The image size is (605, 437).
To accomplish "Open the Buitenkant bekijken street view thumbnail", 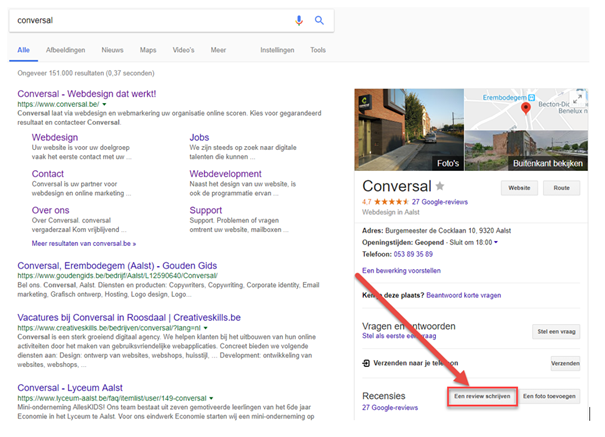I will coord(526,150).
